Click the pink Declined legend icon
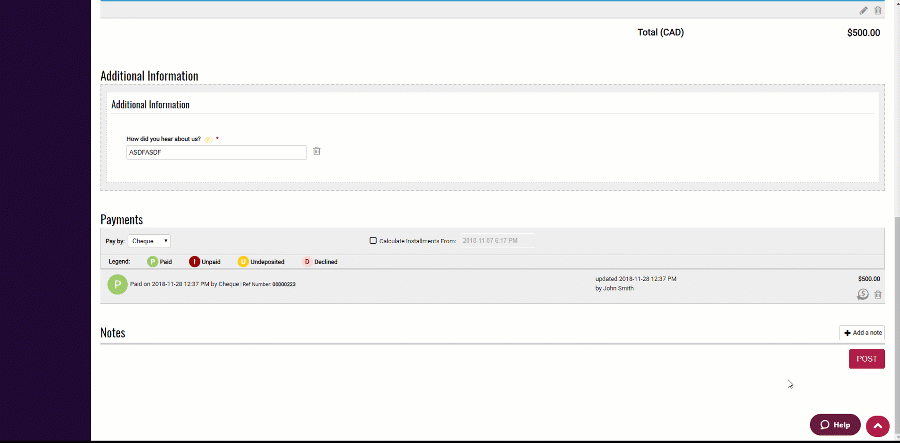900x443 pixels. coord(307,262)
